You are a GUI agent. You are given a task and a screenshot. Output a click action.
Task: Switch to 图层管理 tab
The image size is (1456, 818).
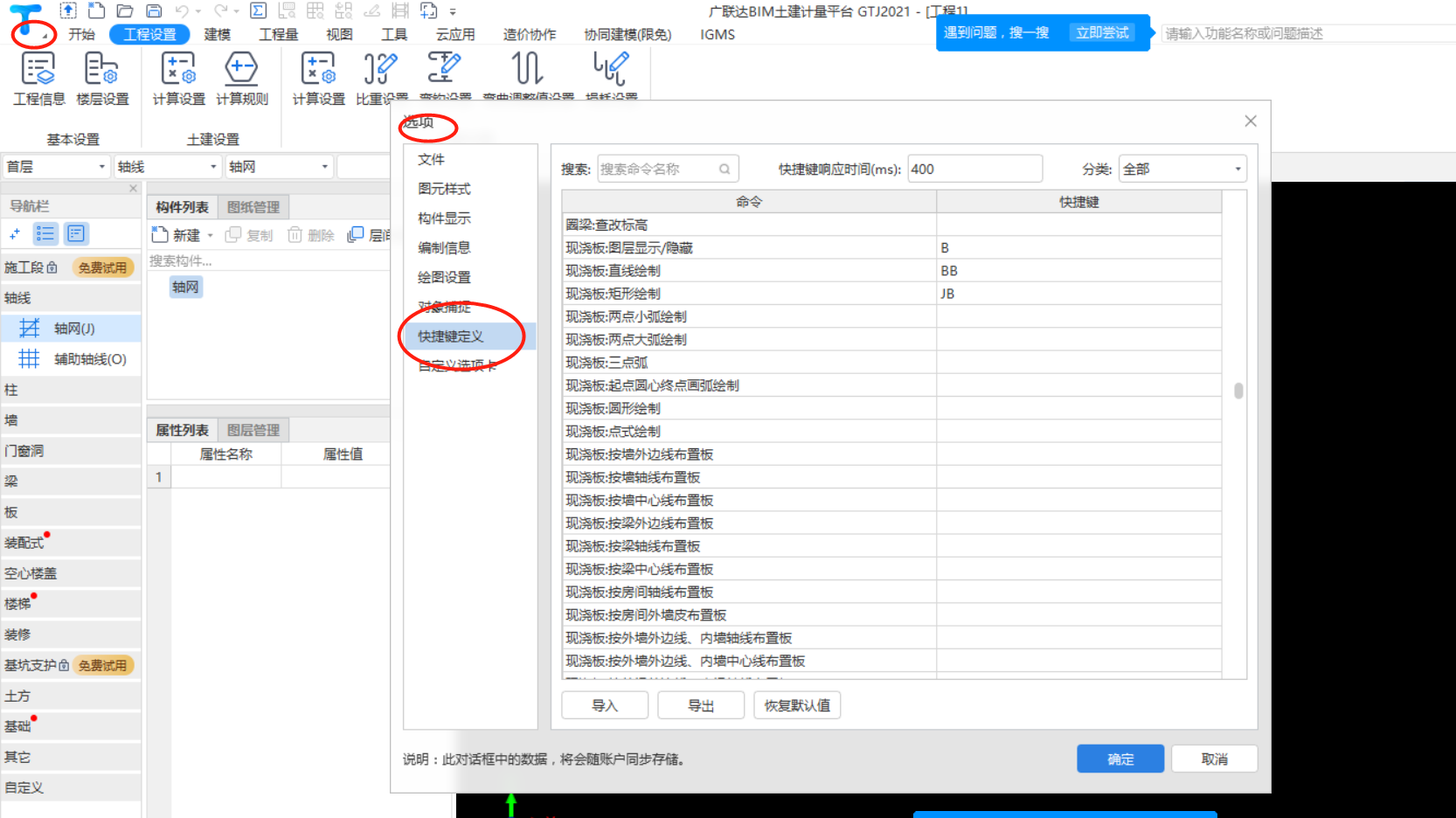[253, 430]
